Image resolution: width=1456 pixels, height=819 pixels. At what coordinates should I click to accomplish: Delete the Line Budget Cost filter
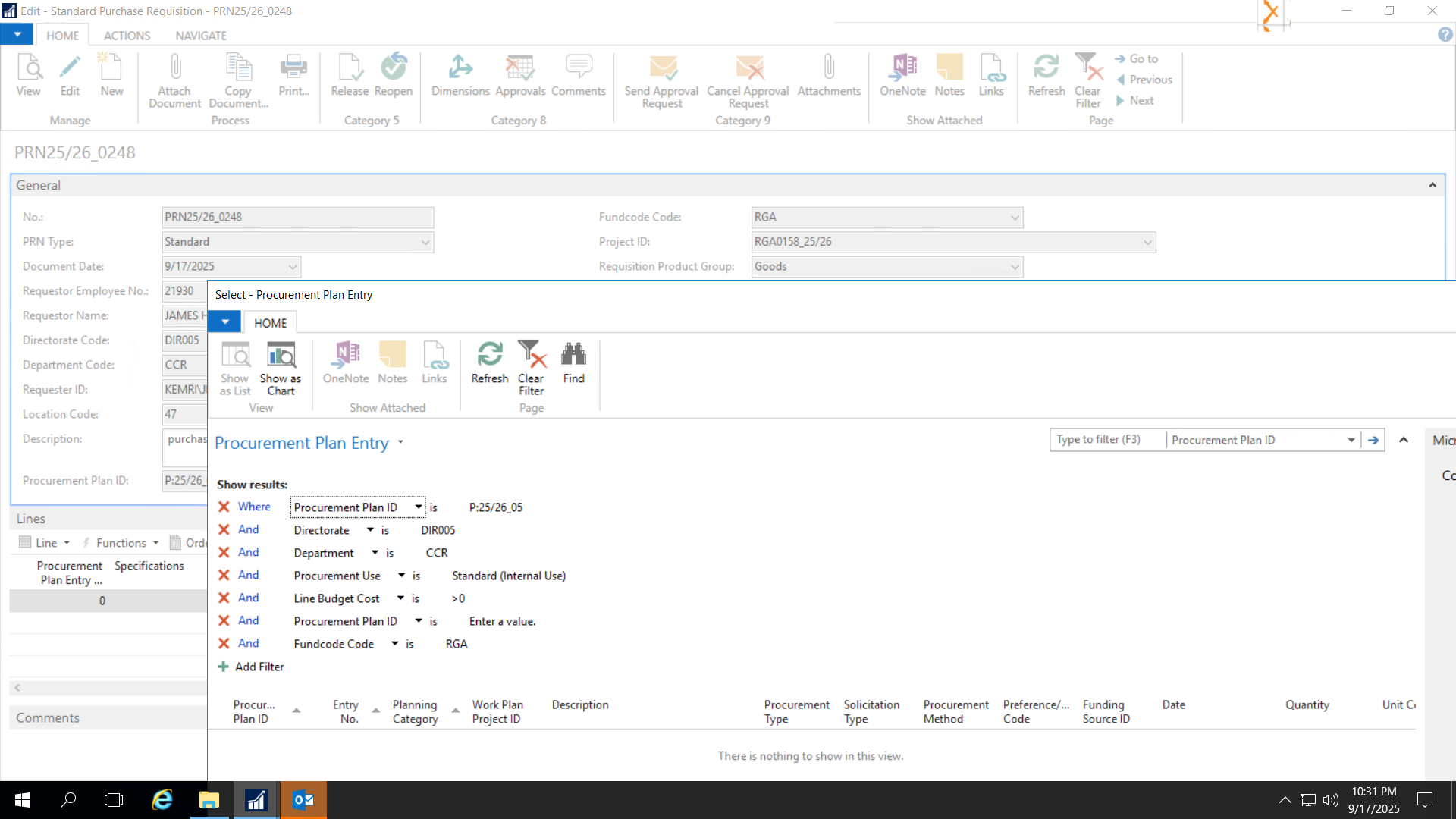click(x=224, y=598)
